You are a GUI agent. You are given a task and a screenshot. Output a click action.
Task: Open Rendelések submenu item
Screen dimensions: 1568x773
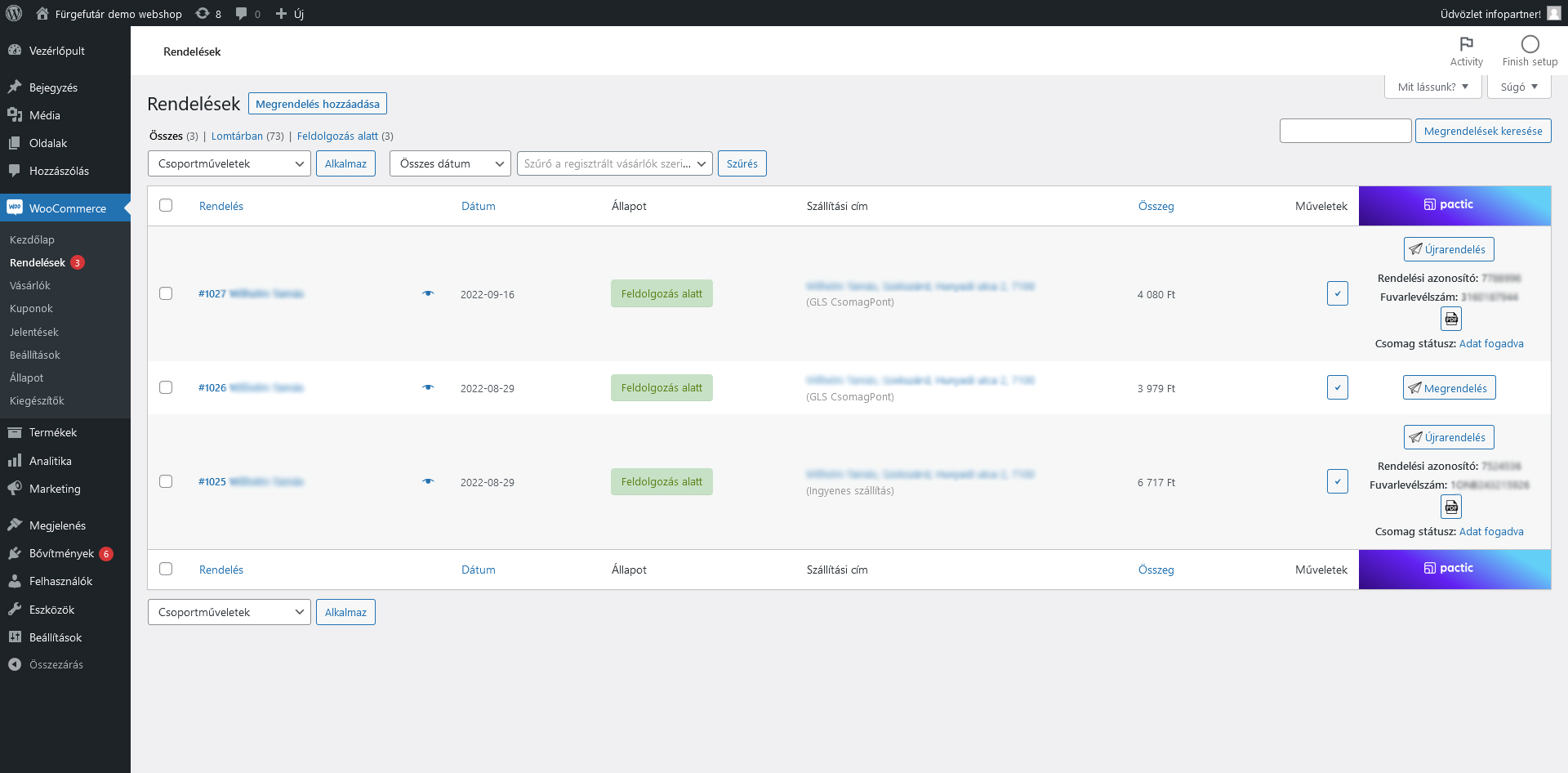click(x=38, y=262)
